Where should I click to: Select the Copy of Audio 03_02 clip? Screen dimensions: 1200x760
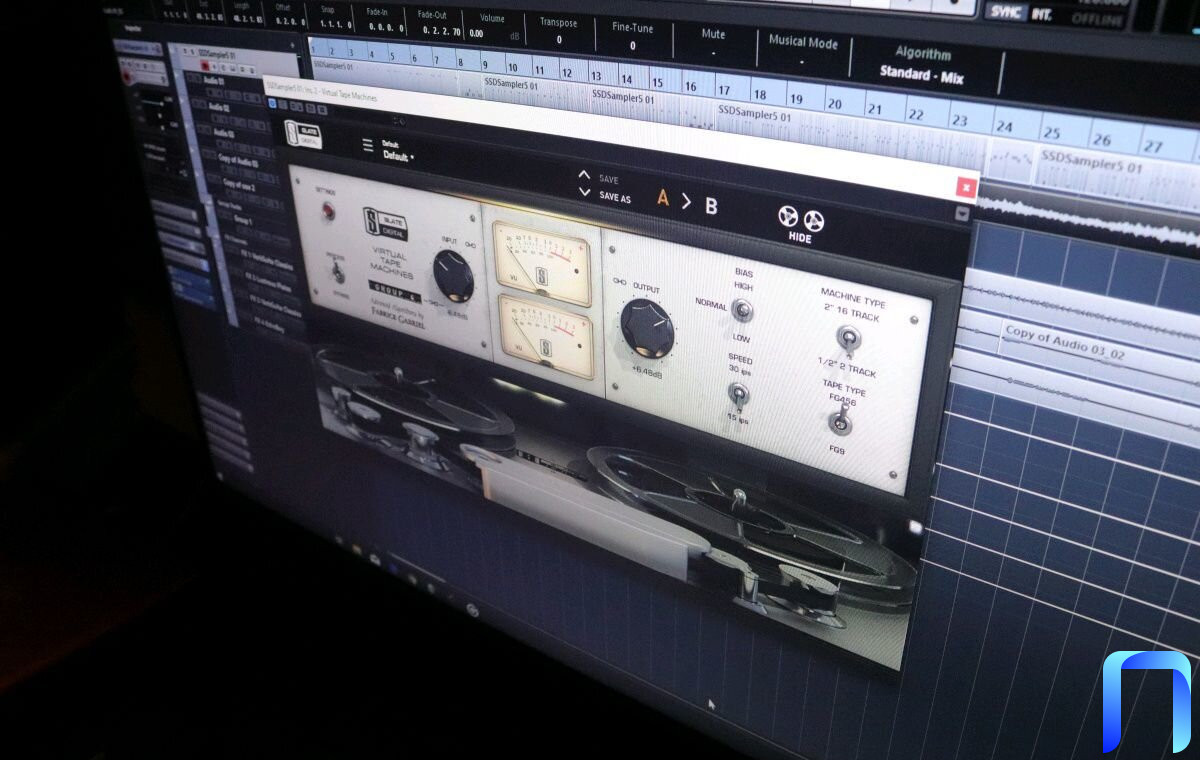pos(1099,344)
